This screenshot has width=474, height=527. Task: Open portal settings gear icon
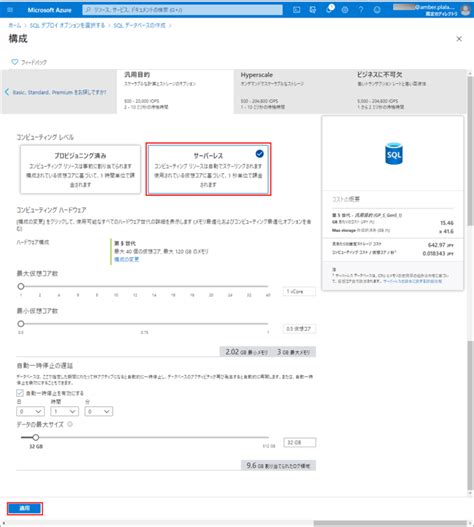coord(345,10)
